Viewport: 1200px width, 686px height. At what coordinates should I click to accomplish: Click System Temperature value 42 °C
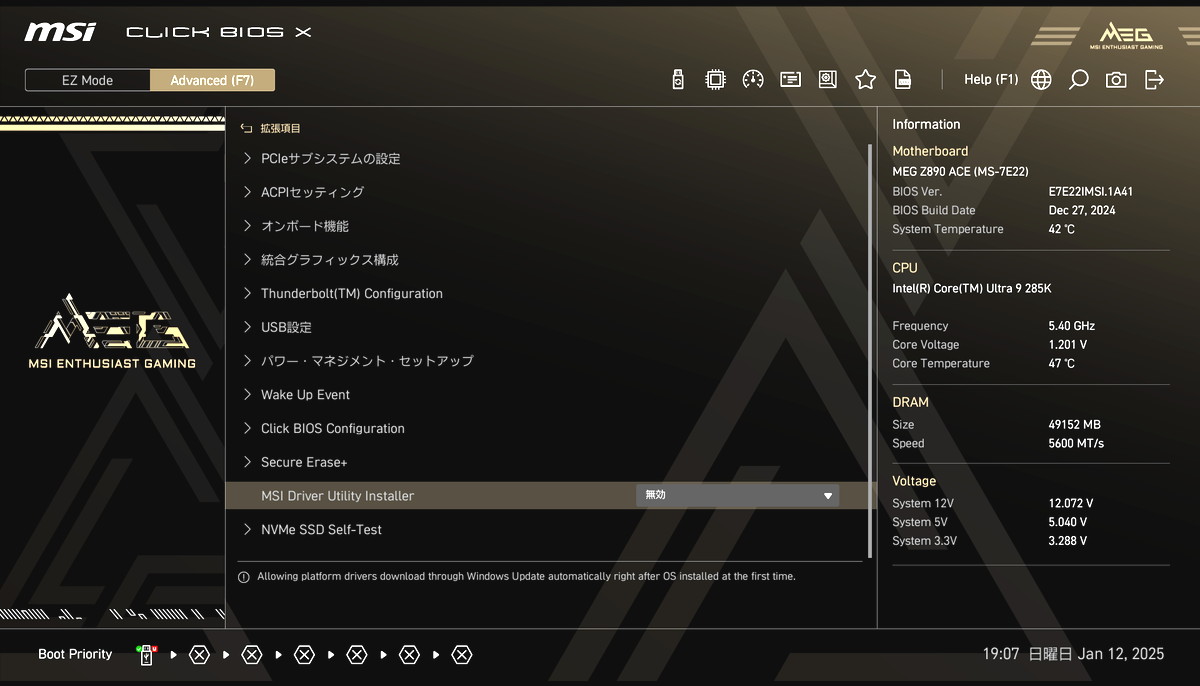pyautogui.click(x=1062, y=229)
